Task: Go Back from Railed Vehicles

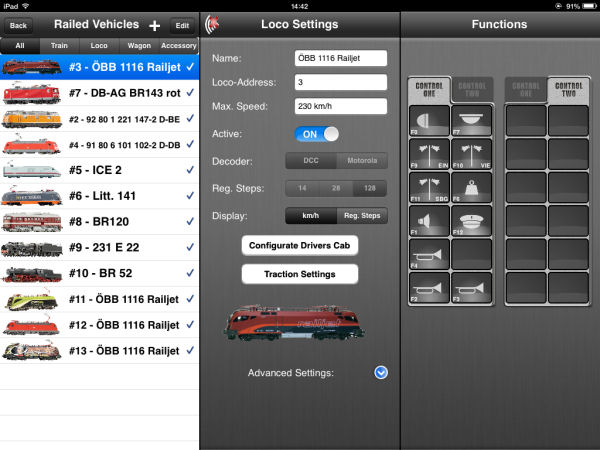Action: point(18,26)
